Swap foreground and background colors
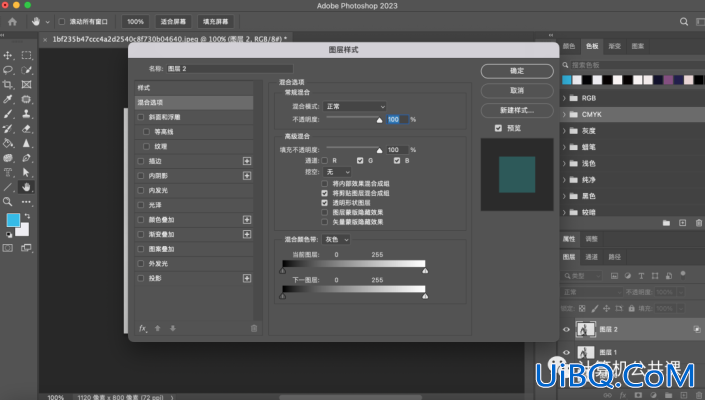 [27, 216]
